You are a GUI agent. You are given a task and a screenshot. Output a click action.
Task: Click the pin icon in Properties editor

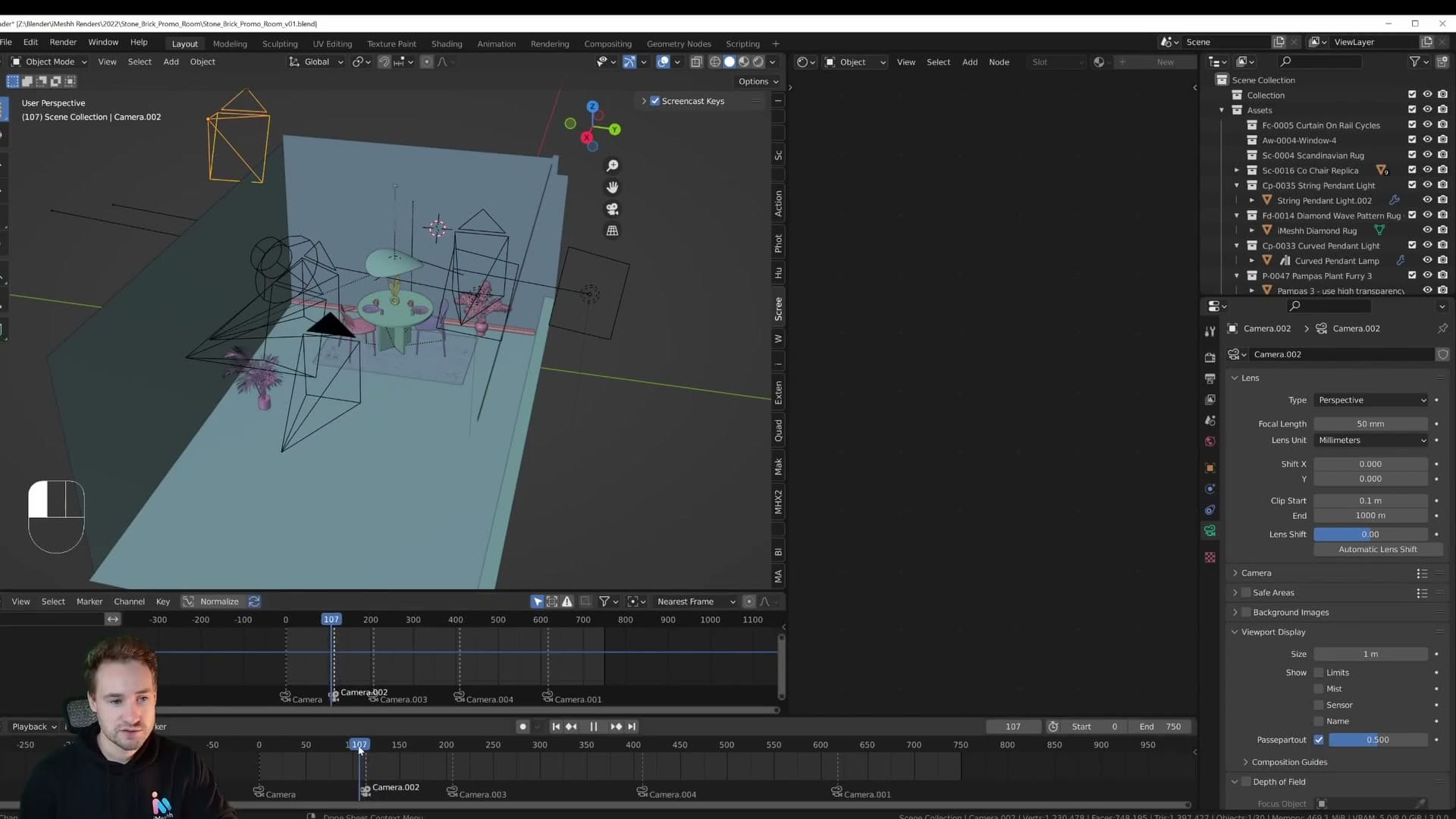(x=1442, y=328)
